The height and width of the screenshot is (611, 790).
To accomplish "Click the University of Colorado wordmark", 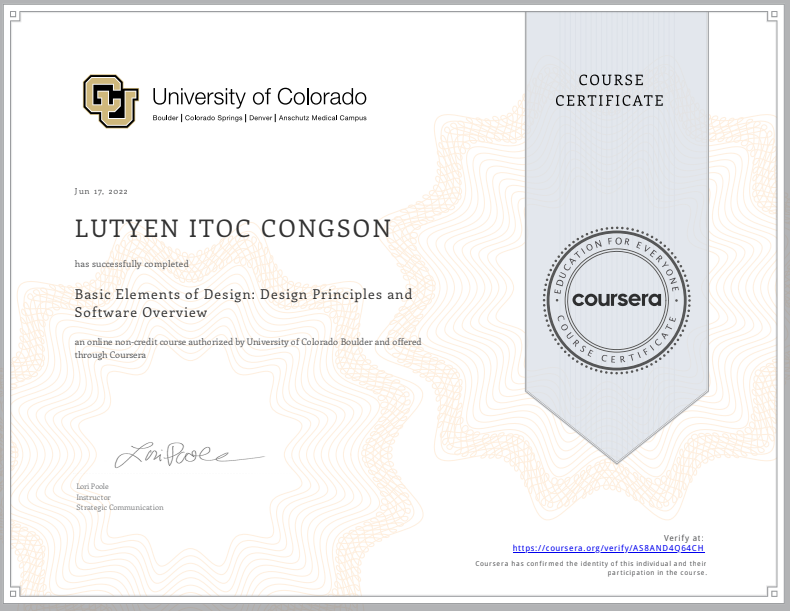I will click(x=259, y=97).
